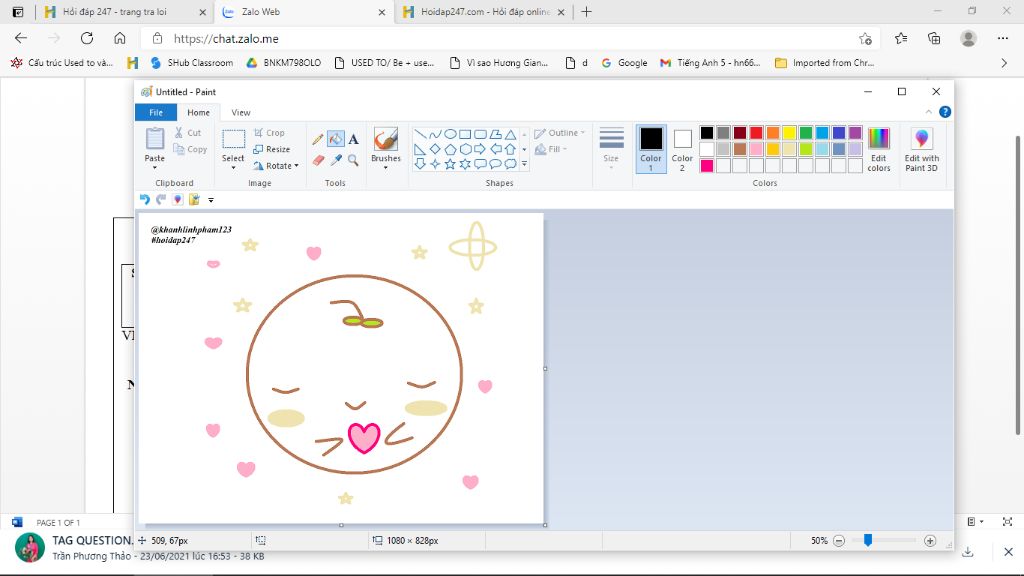Pick the Right arrow shape
The height and width of the screenshot is (576, 1024).
(x=480, y=150)
